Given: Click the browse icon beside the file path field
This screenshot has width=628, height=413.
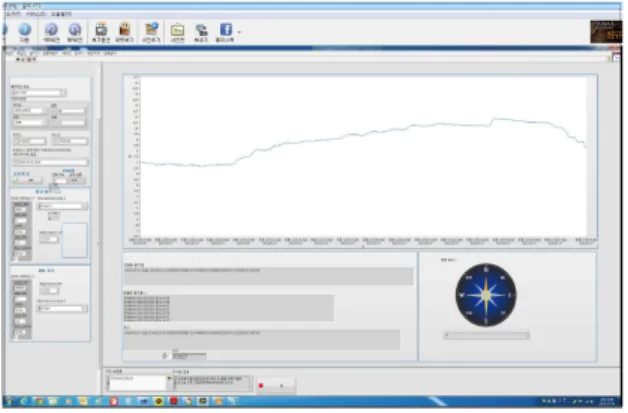Looking at the screenshot, I should (169, 378).
